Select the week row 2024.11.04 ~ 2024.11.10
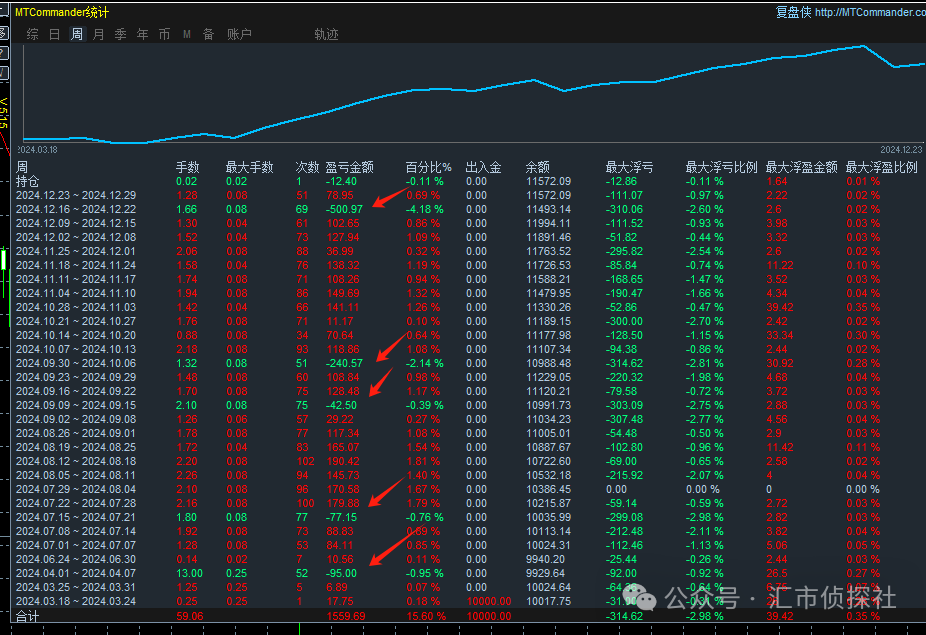Screen dimensions: 926x635 coord(76,293)
